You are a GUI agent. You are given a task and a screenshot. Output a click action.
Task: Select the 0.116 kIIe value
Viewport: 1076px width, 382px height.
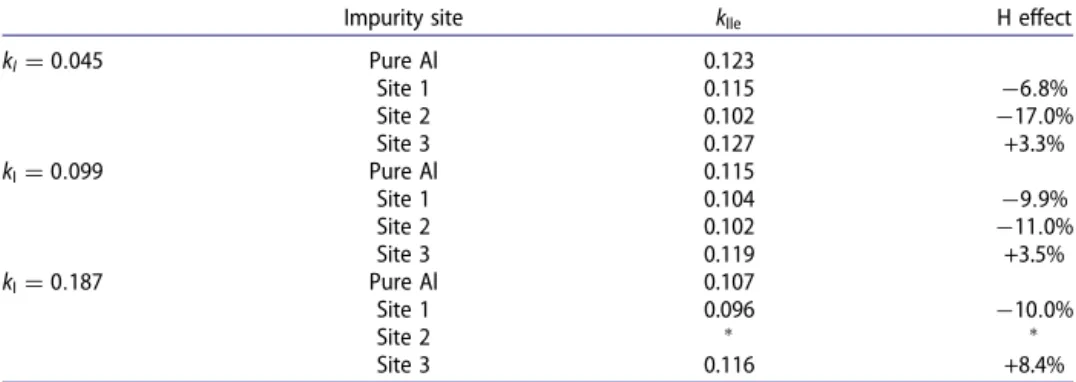pyautogui.click(x=729, y=365)
